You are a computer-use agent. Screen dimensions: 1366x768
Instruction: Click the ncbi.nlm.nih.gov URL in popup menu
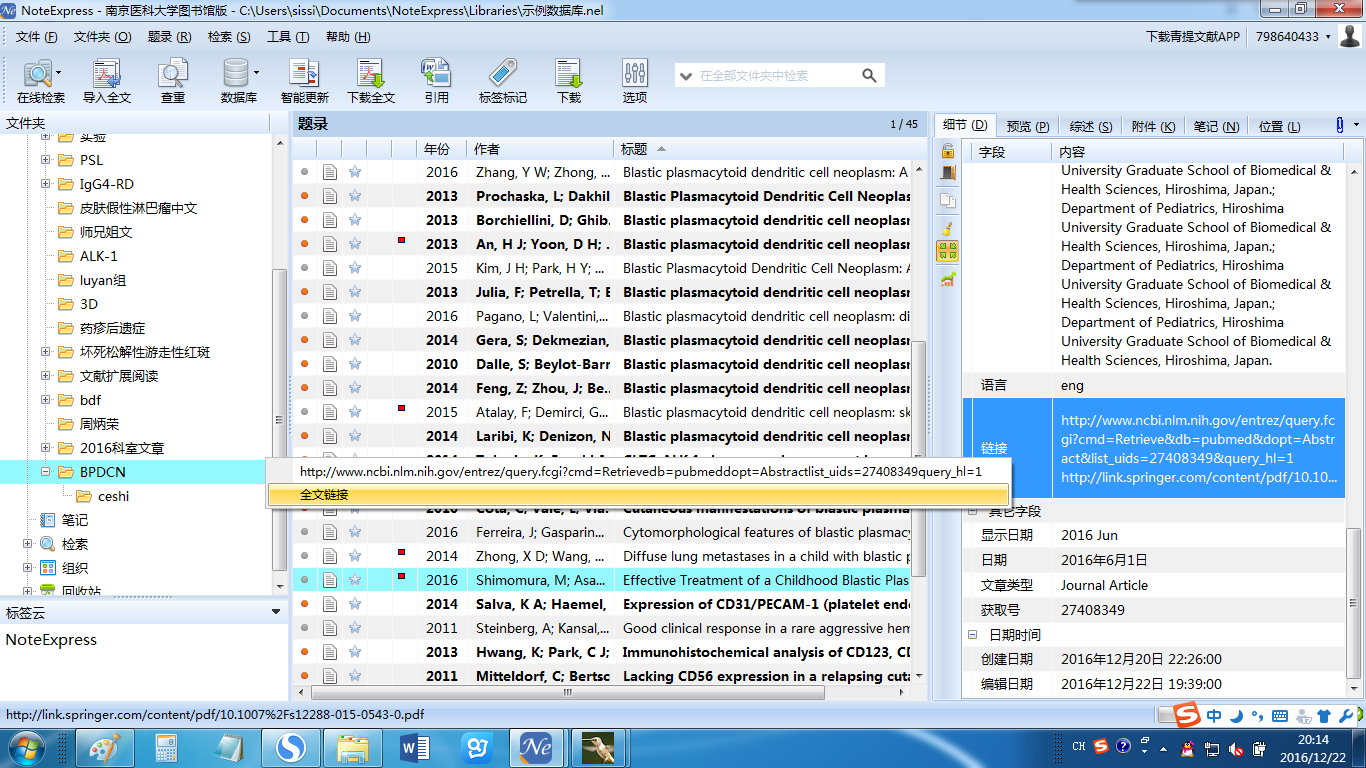click(641, 472)
